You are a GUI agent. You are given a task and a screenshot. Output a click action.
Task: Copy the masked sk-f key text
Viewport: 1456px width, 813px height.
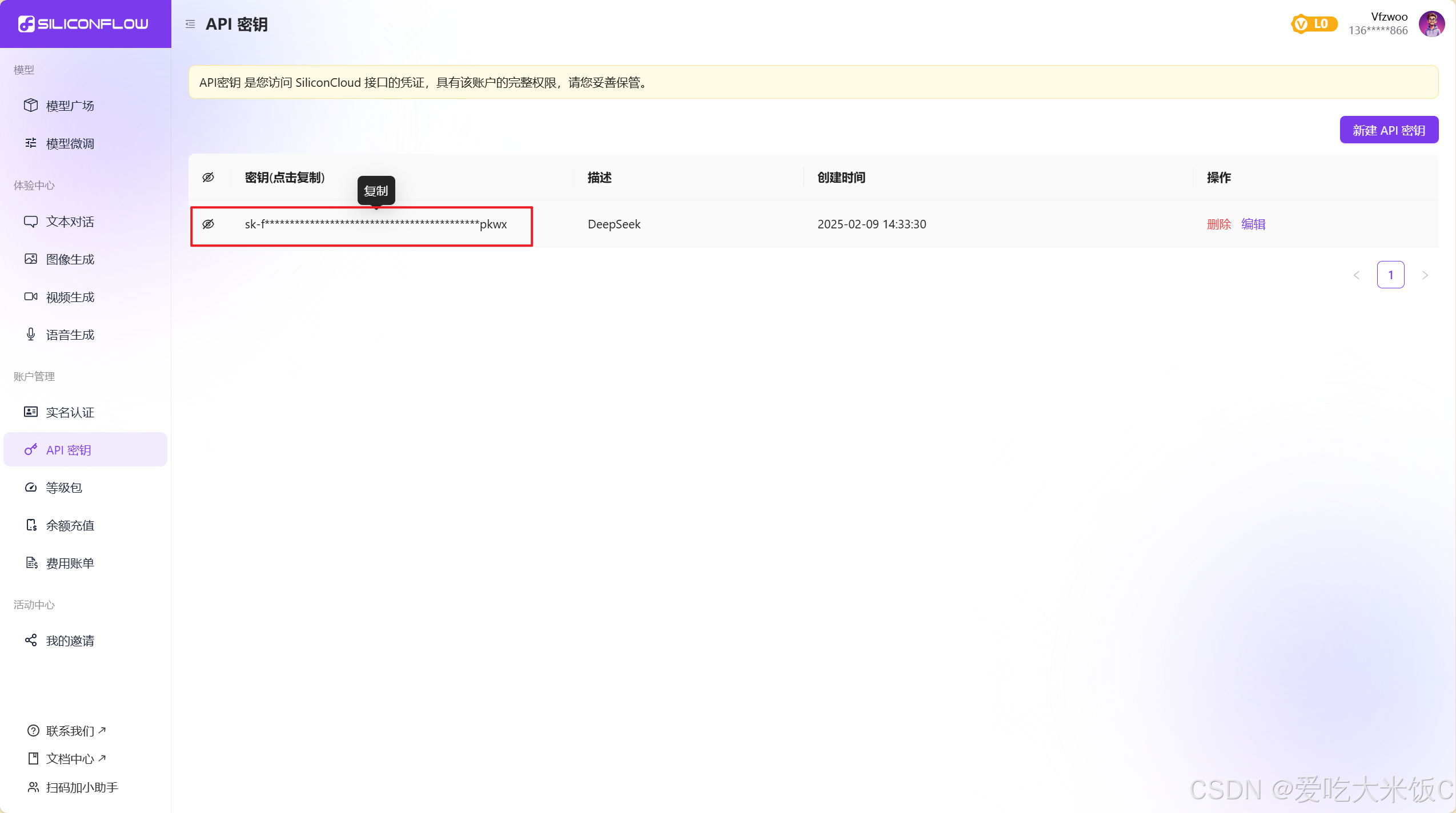[x=375, y=224]
